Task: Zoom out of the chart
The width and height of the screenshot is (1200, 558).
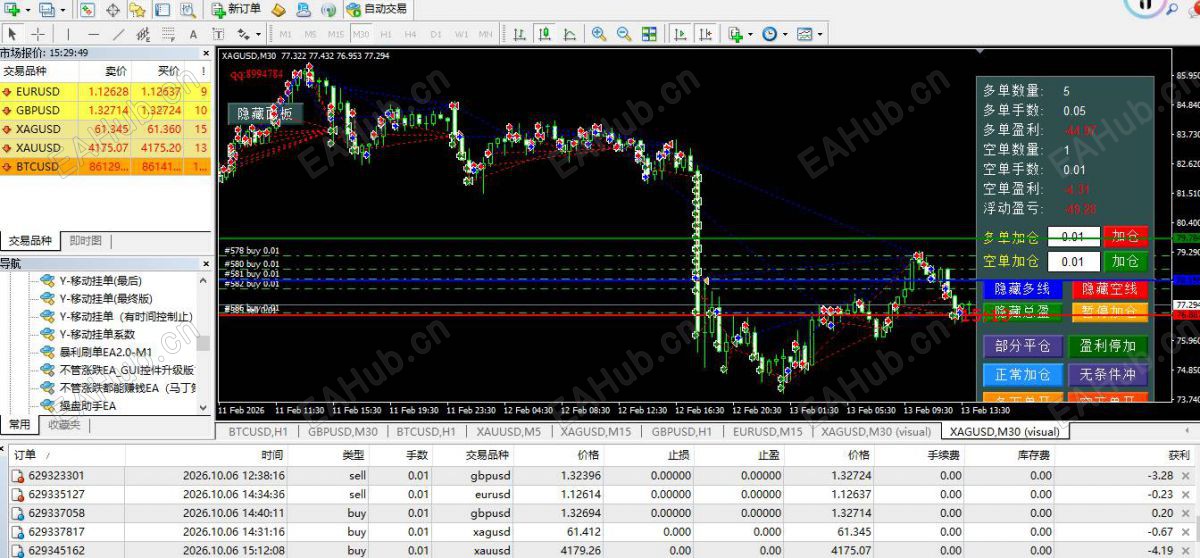Action: [624, 34]
